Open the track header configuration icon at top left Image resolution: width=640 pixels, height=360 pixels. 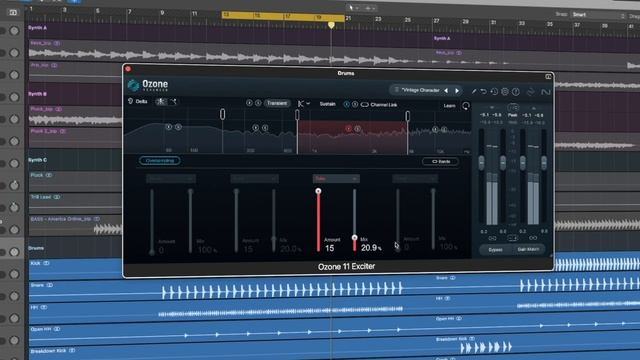click(13, 13)
